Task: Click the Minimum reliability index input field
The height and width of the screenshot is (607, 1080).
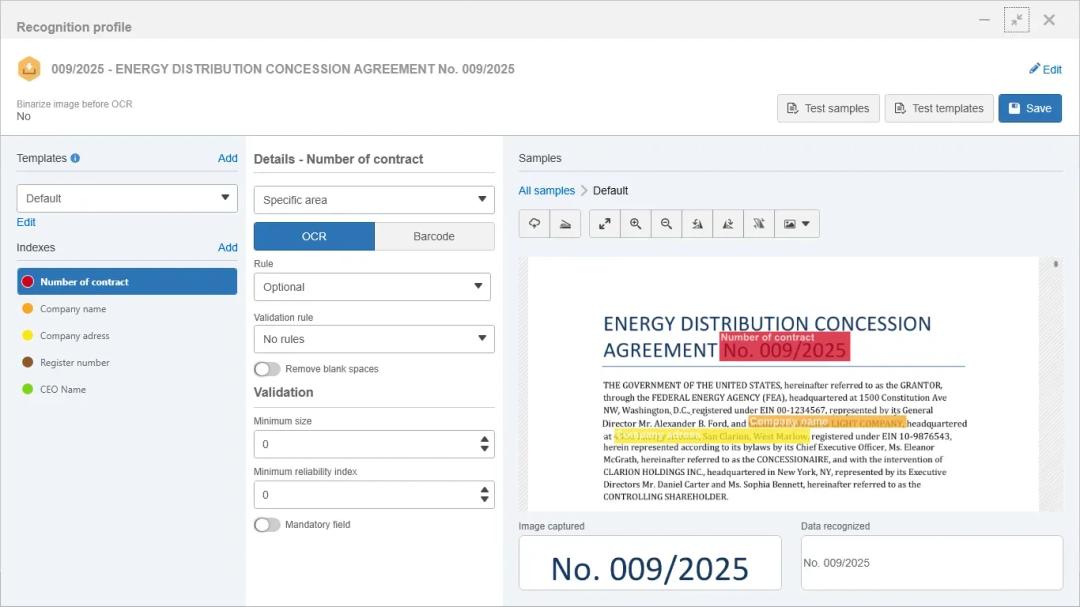Action: coord(364,495)
